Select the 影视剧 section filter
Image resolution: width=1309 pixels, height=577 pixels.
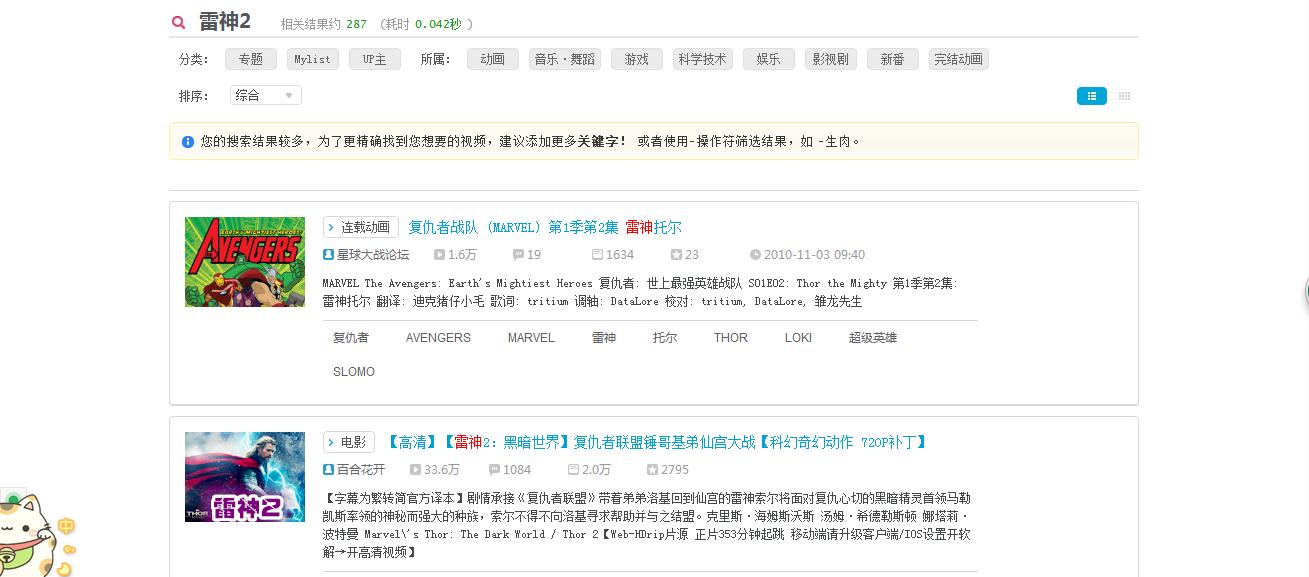pyautogui.click(x=831, y=59)
